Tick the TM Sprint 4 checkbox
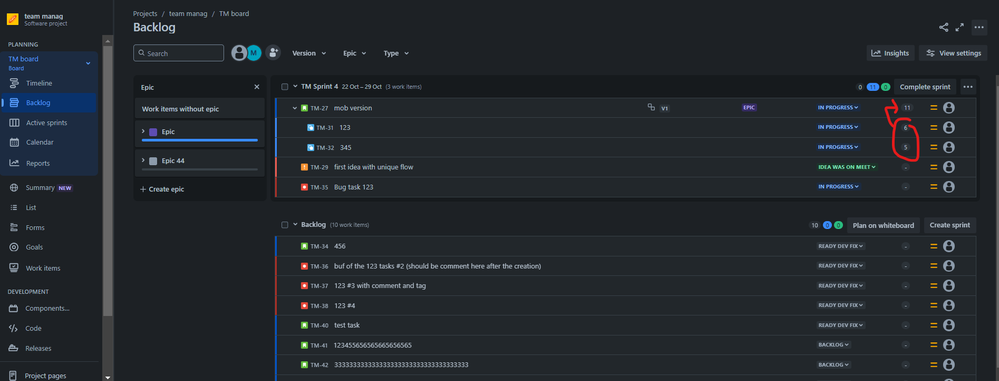Image resolution: width=999 pixels, height=381 pixels. click(285, 87)
